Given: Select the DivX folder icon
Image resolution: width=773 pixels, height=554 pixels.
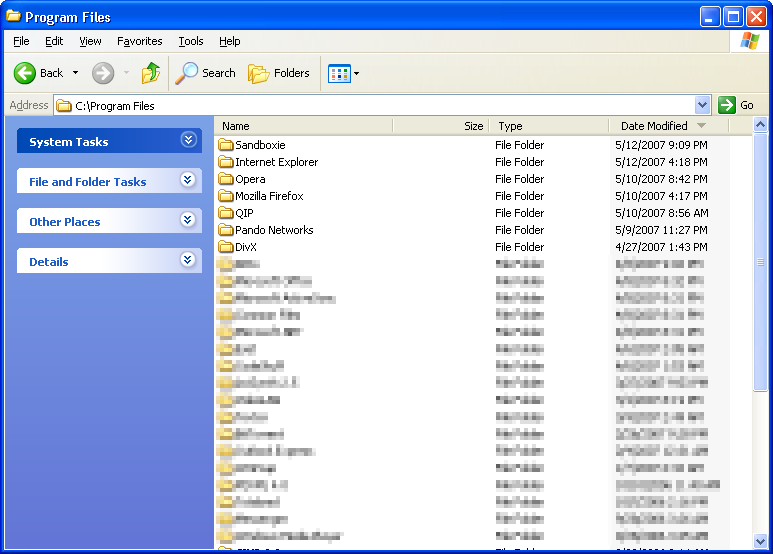Looking at the screenshot, I should click(226, 247).
